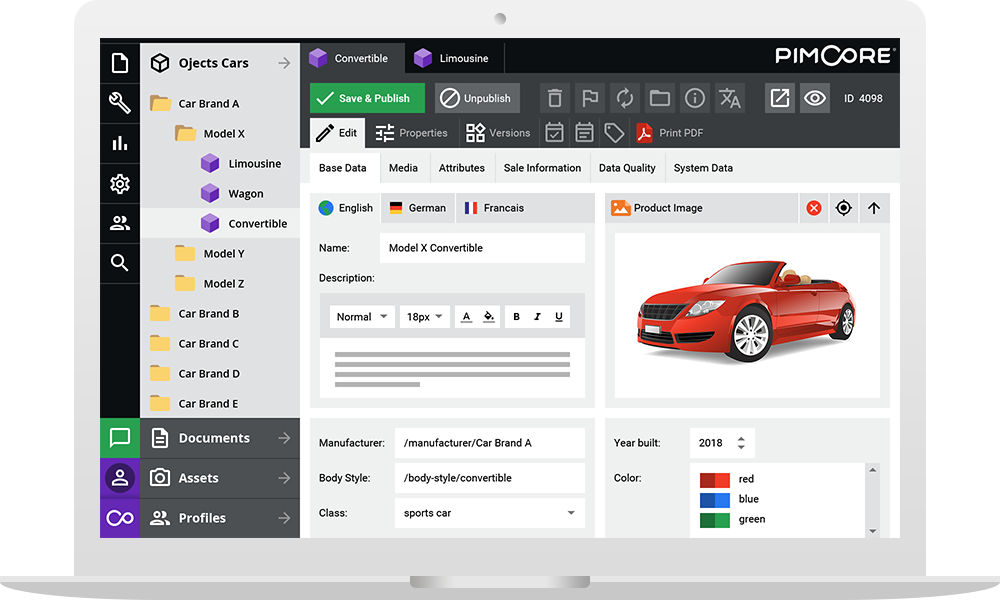The height and width of the screenshot is (600, 1000).
Task: Click the calendar checkmark schedule icon
Action: pos(554,133)
